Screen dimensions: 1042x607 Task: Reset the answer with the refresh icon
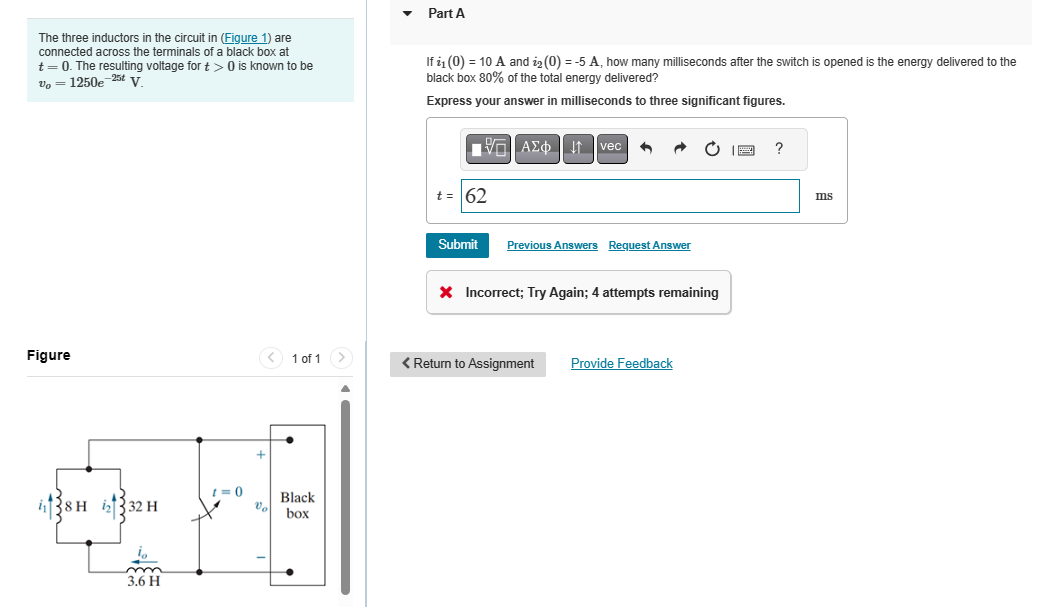711,148
